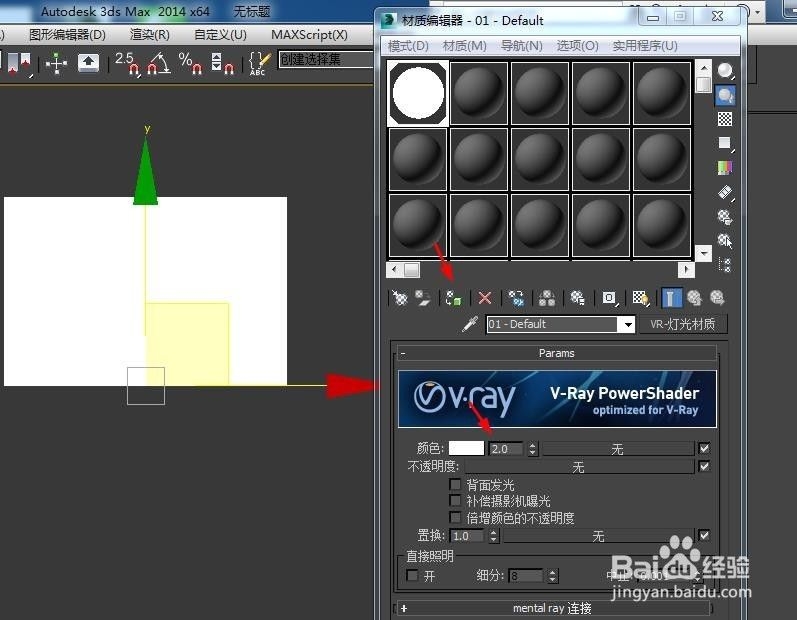Click color multiplier 2.0 input field
This screenshot has height=620, width=797.
coord(506,449)
